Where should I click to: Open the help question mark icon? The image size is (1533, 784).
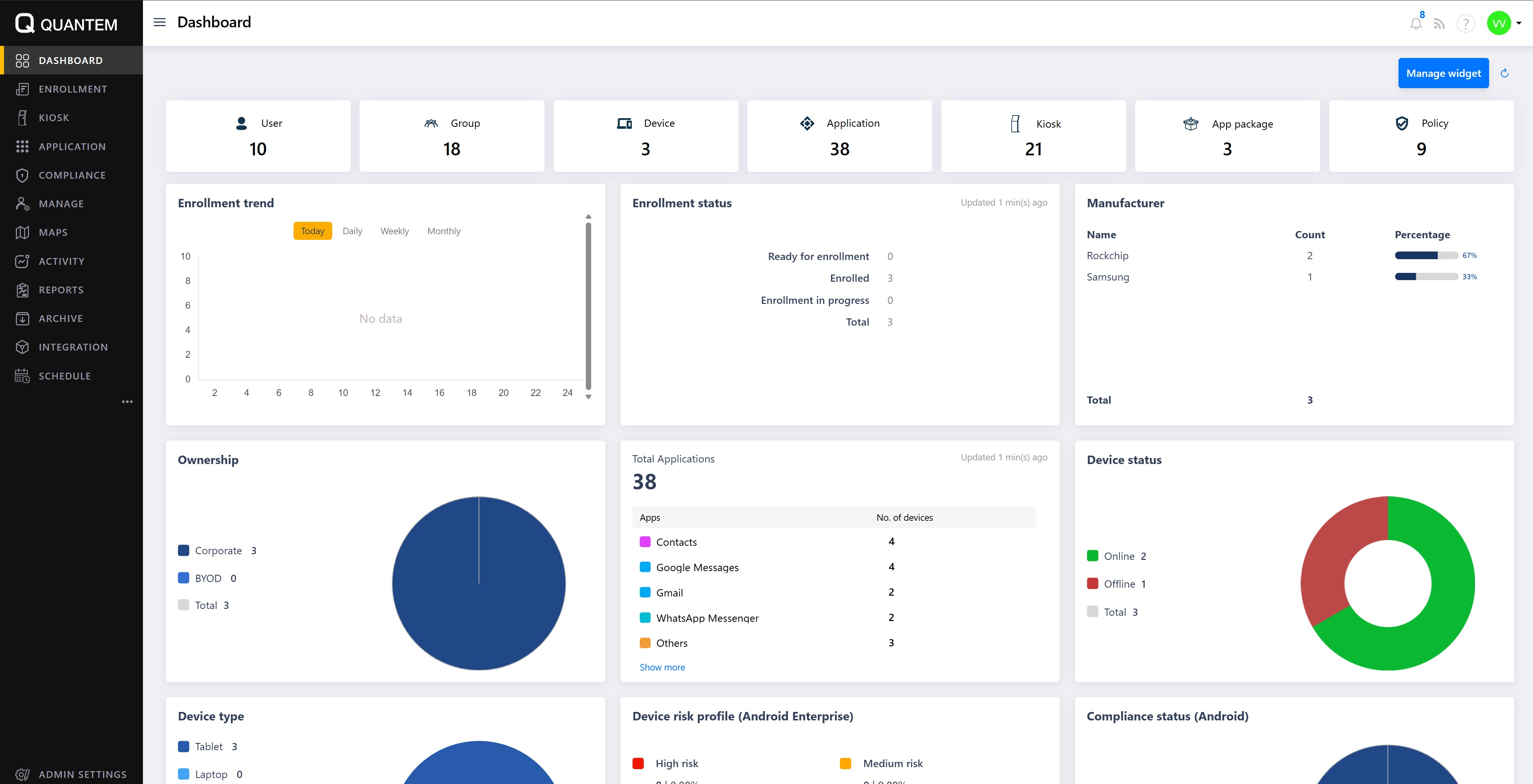(1465, 24)
